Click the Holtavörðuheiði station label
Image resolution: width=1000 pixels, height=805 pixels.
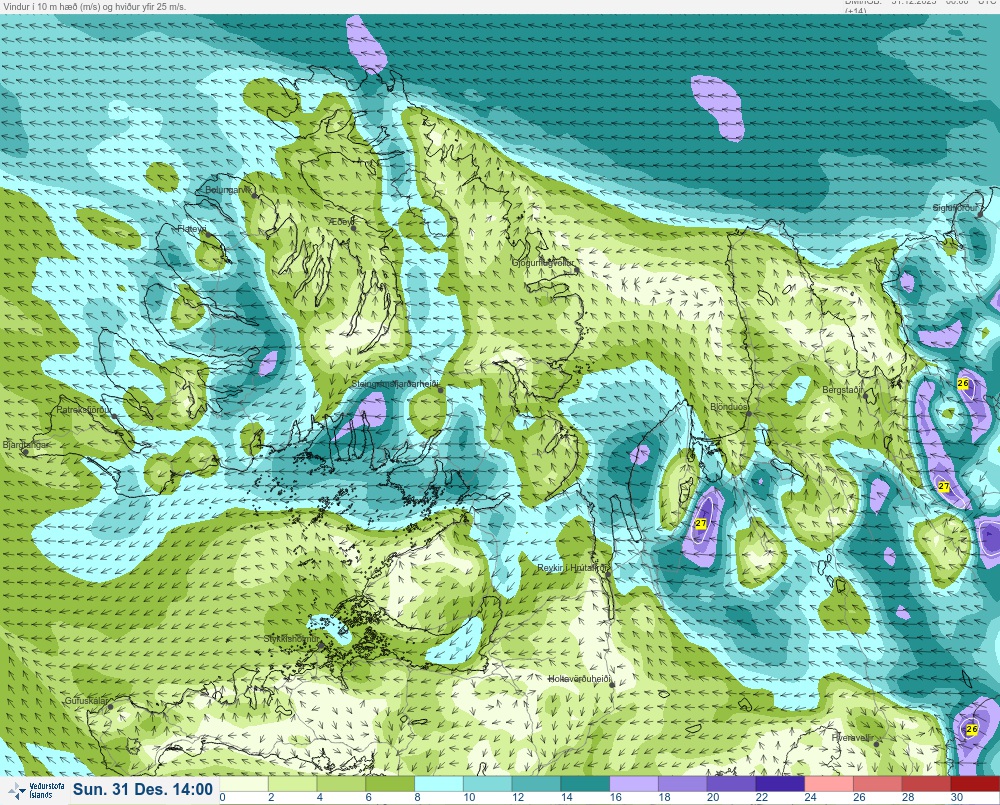580,679
